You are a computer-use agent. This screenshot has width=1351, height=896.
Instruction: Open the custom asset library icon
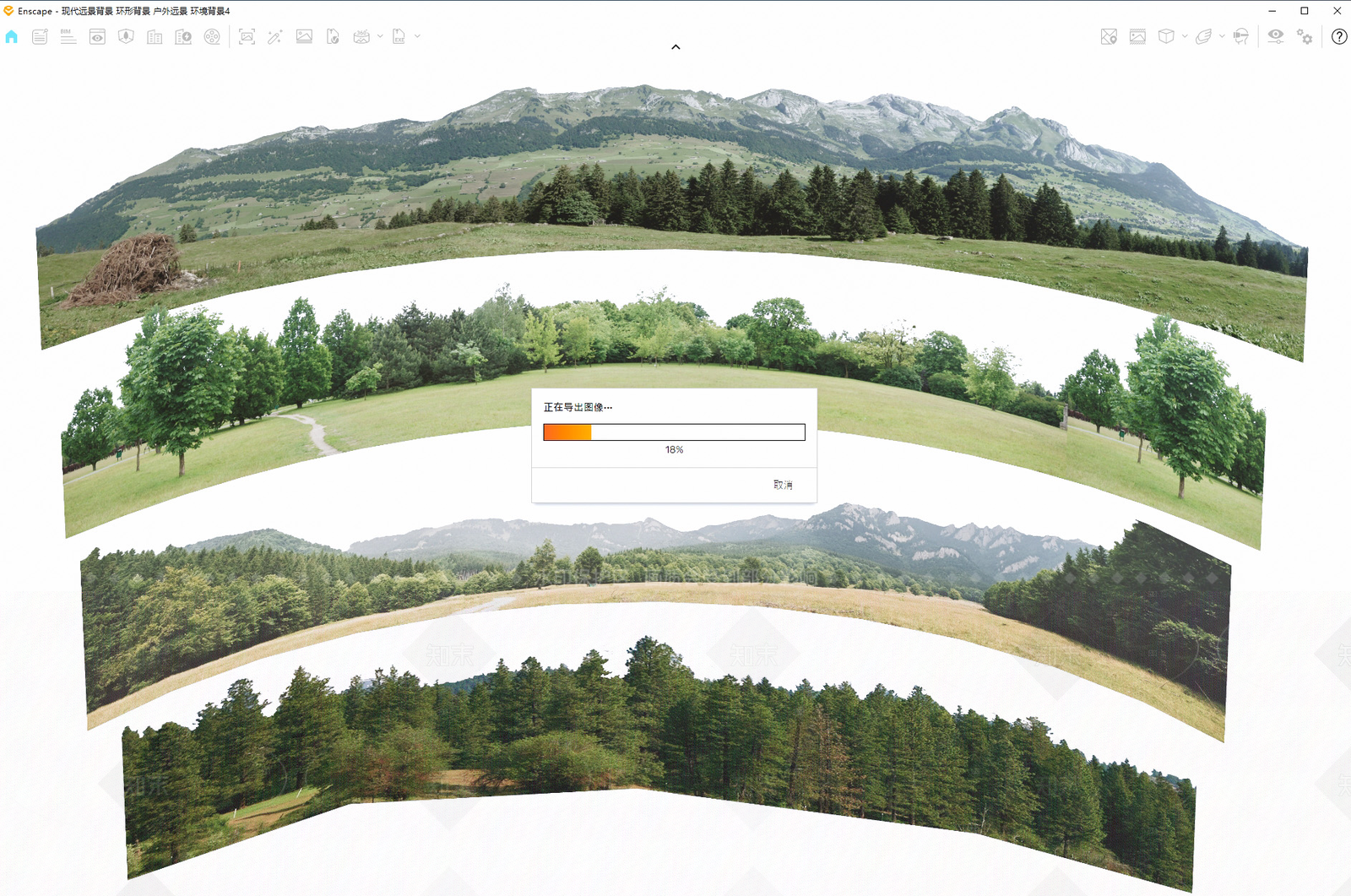183,37
